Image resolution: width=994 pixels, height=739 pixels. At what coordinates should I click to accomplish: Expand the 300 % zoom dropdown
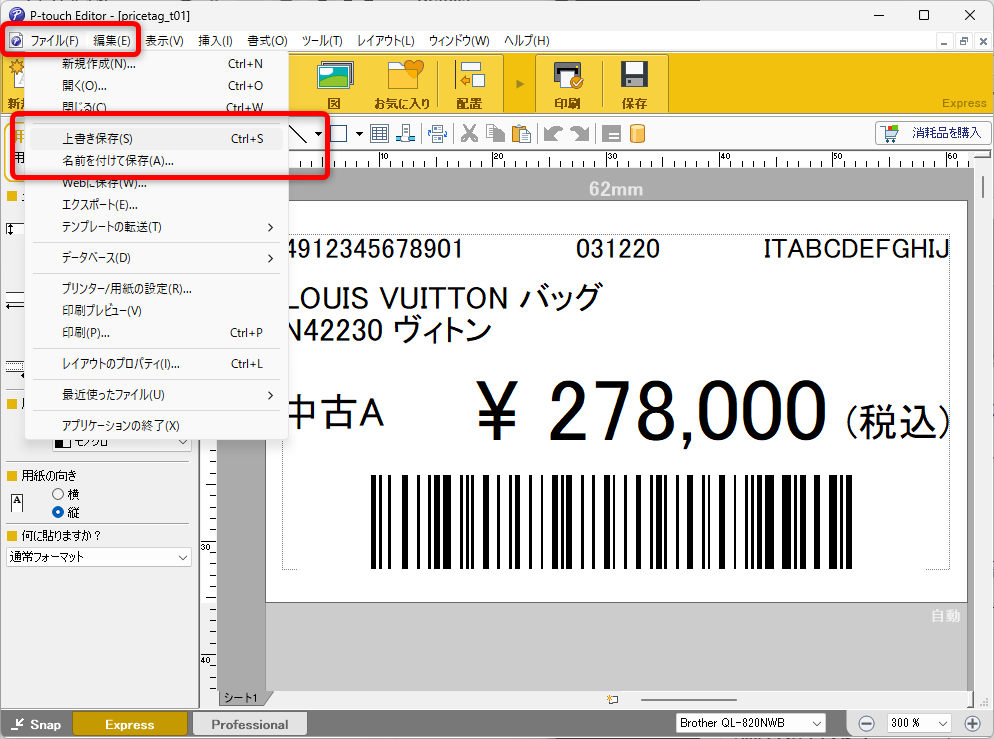(x=918, y=723)
